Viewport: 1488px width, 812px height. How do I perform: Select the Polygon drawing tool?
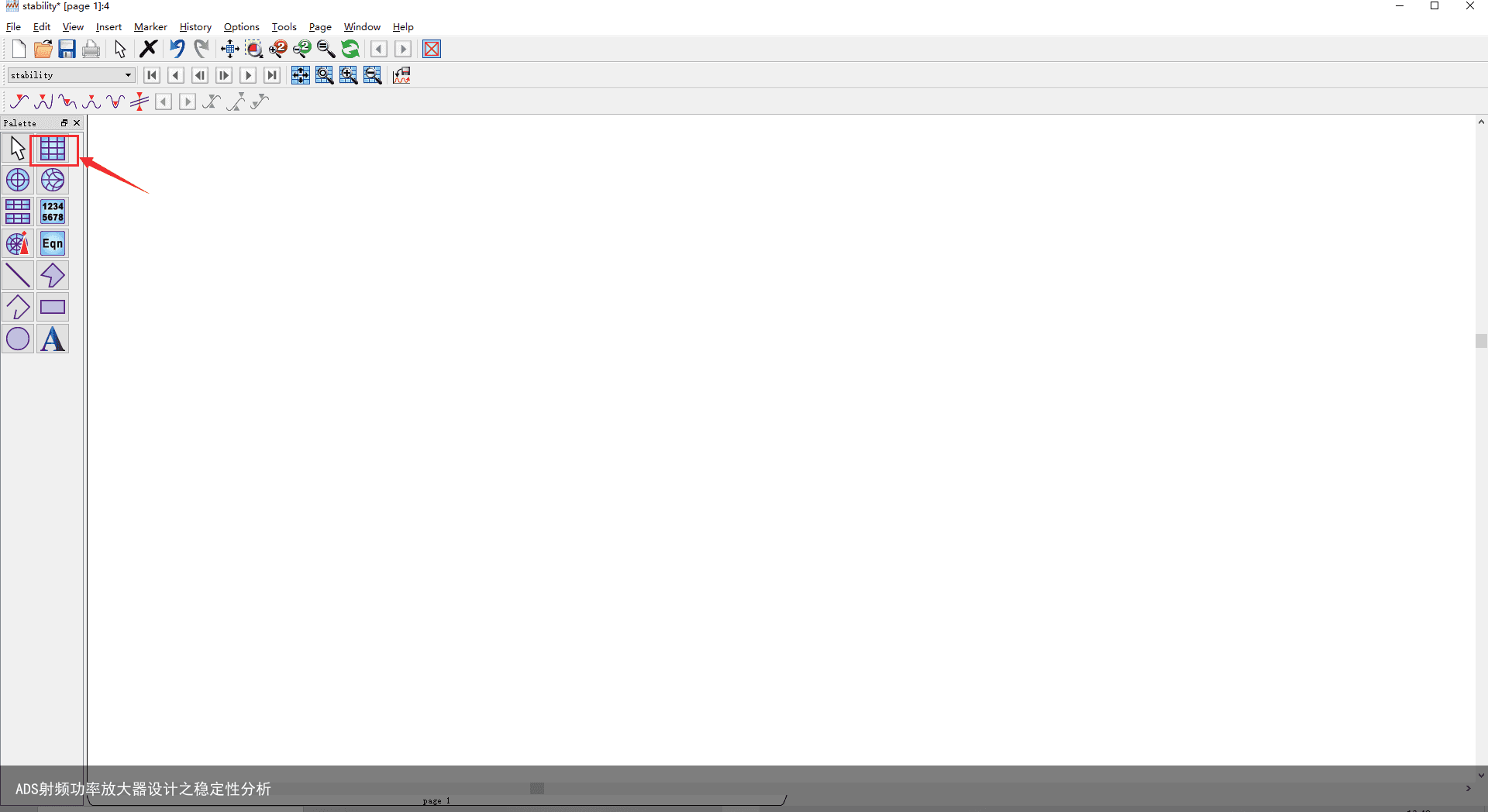[53, 276]
